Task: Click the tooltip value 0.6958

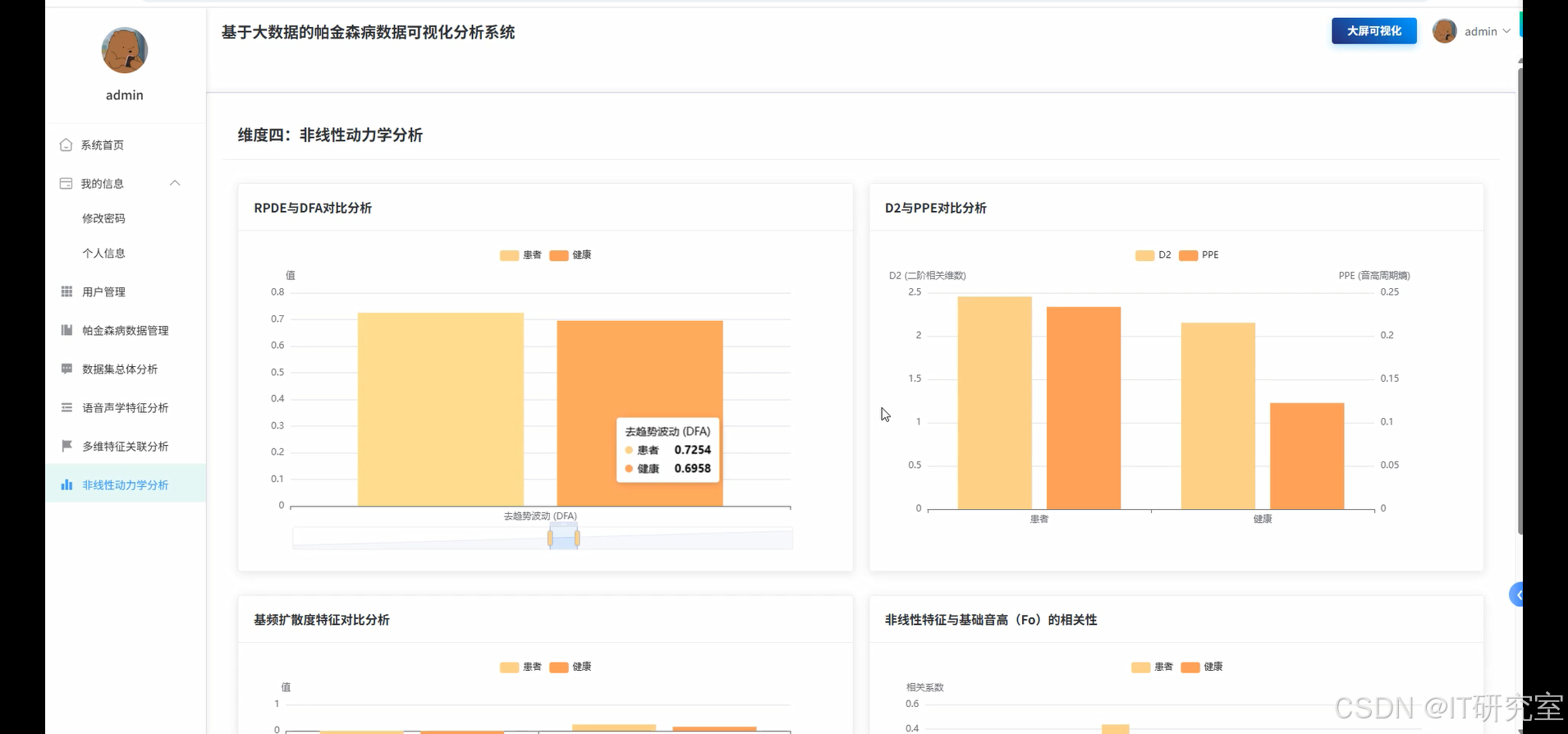Action: click(x=693, y=469)
